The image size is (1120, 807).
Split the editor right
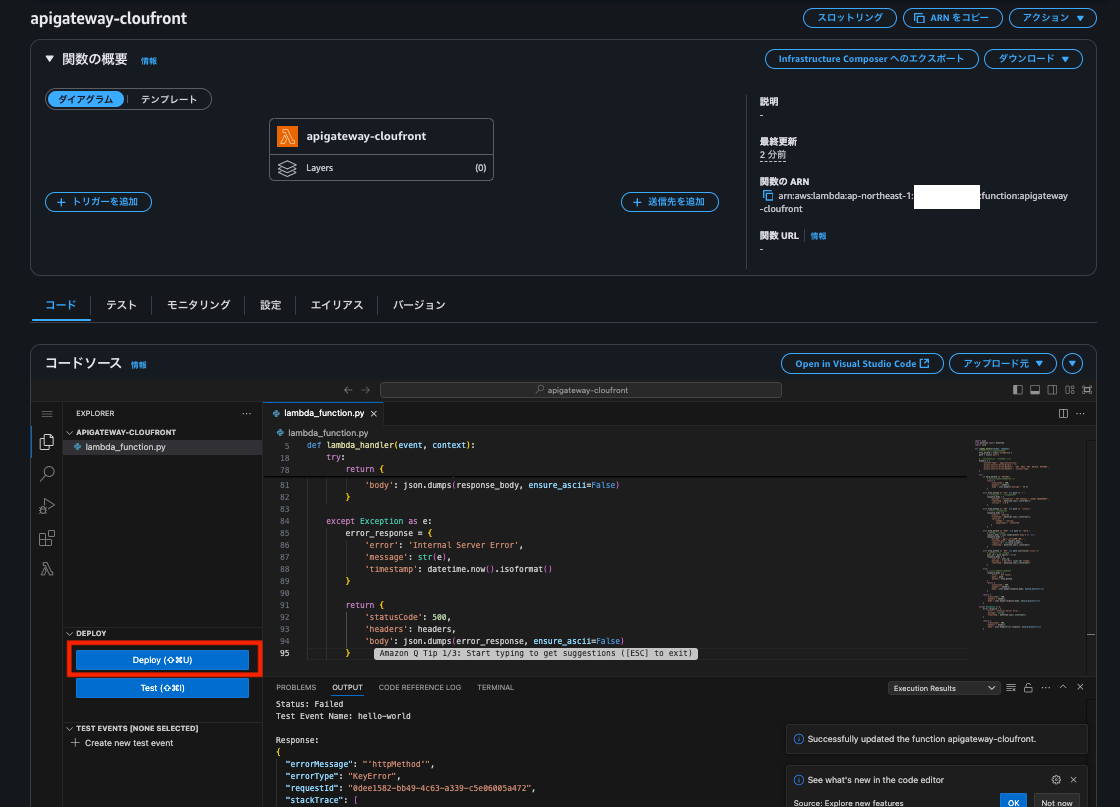point(1064,413)
